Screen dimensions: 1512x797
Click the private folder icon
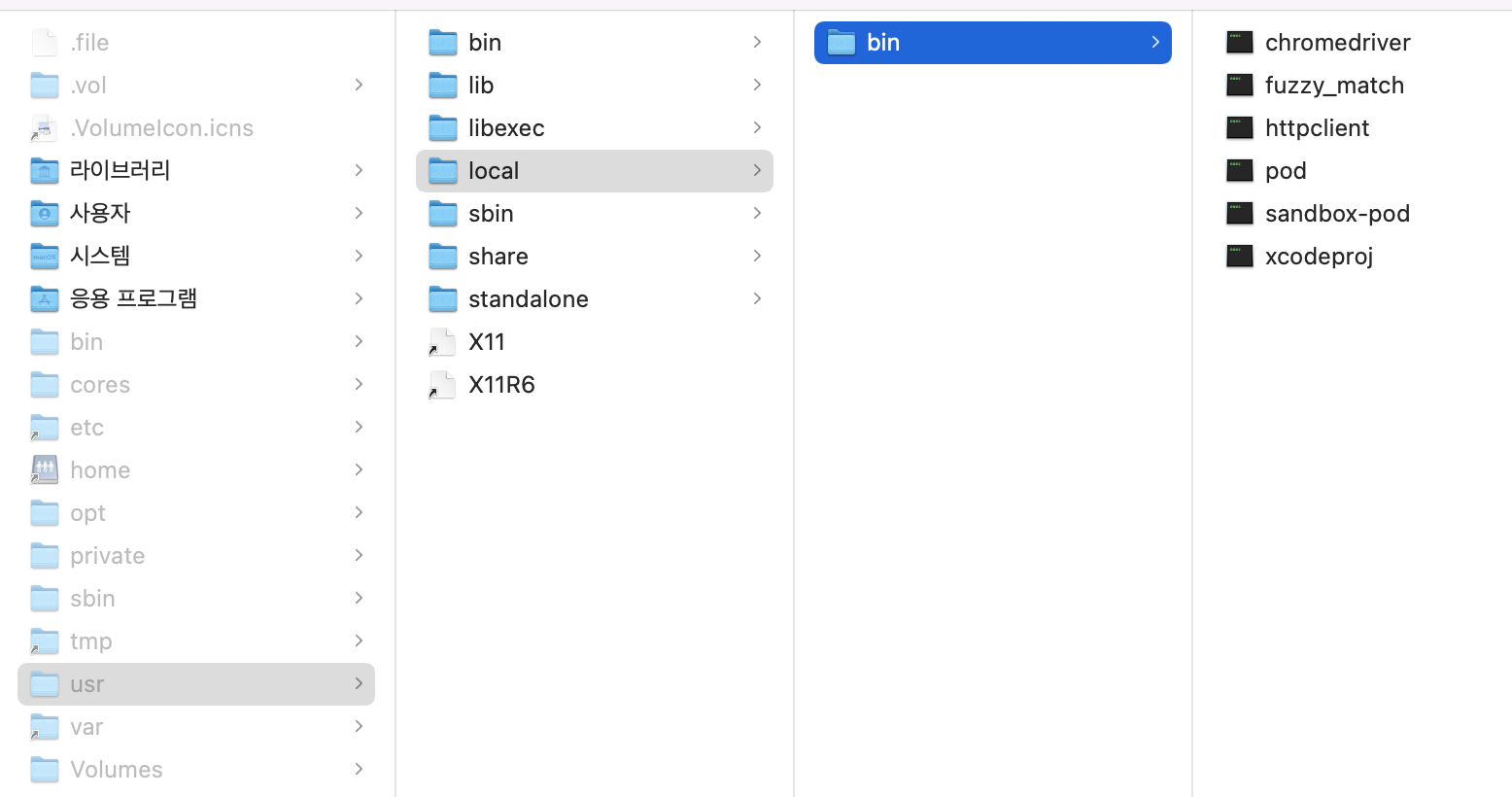click(45, 555)
